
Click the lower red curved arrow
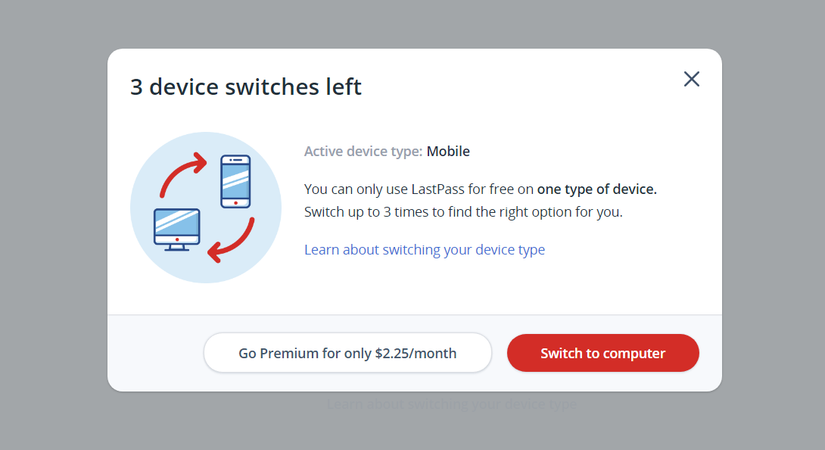tap(234, 241)
